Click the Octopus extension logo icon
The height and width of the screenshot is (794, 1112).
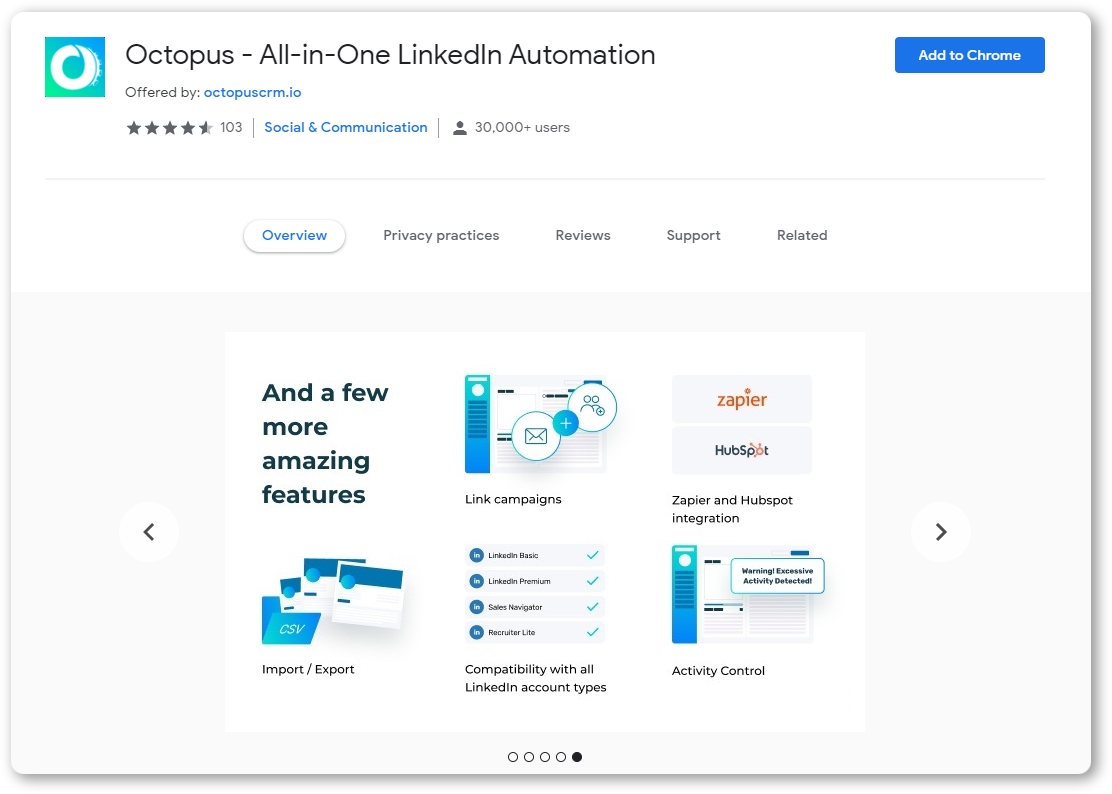click(74, 67)
